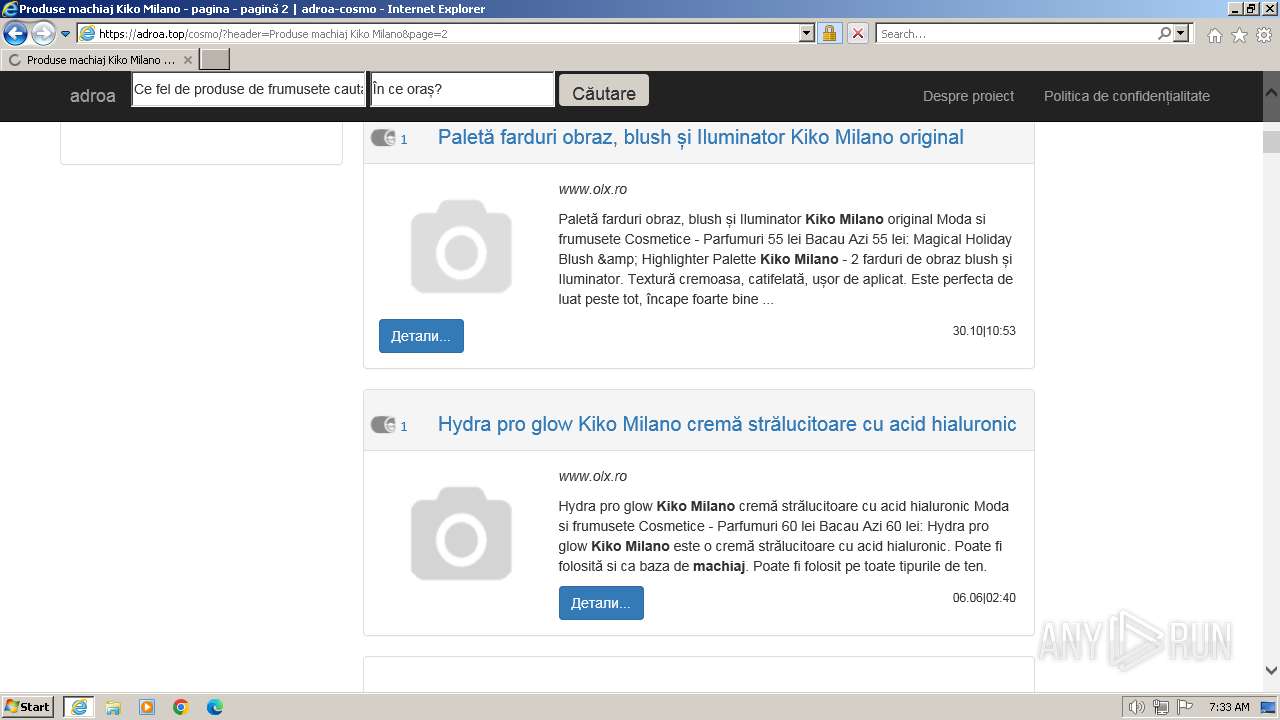Click the page scrollbar down arrow
This screenshot has height=720, width=1280.
pyautogui.click(x=1271, y=671)
